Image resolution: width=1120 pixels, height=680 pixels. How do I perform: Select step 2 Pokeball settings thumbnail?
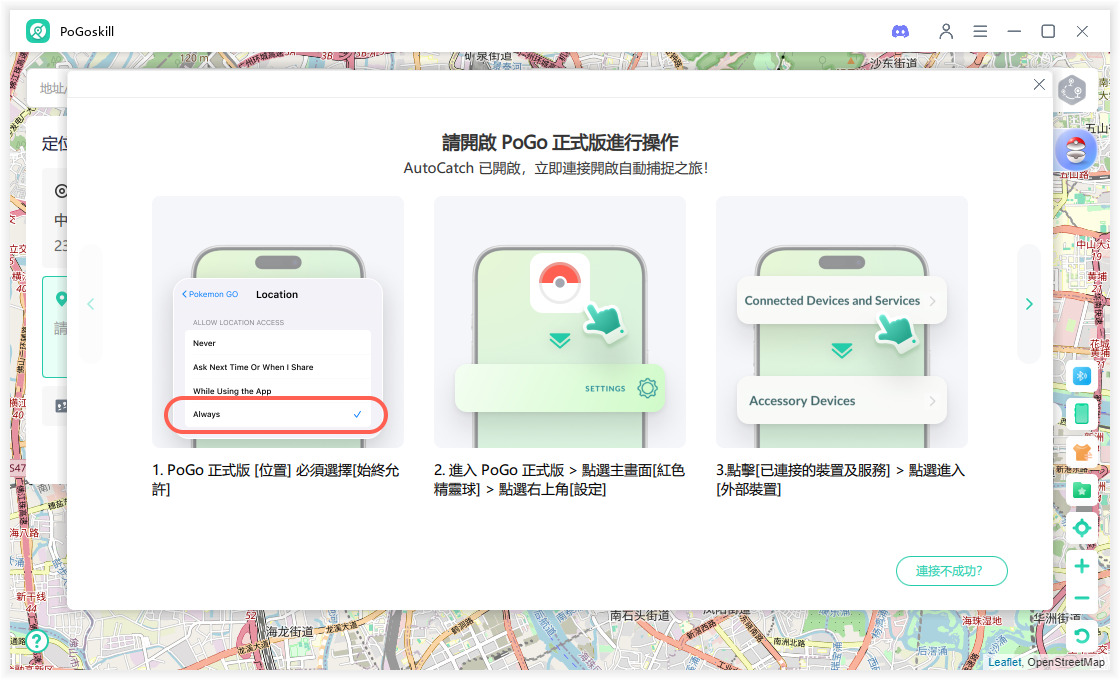[559, 322]
